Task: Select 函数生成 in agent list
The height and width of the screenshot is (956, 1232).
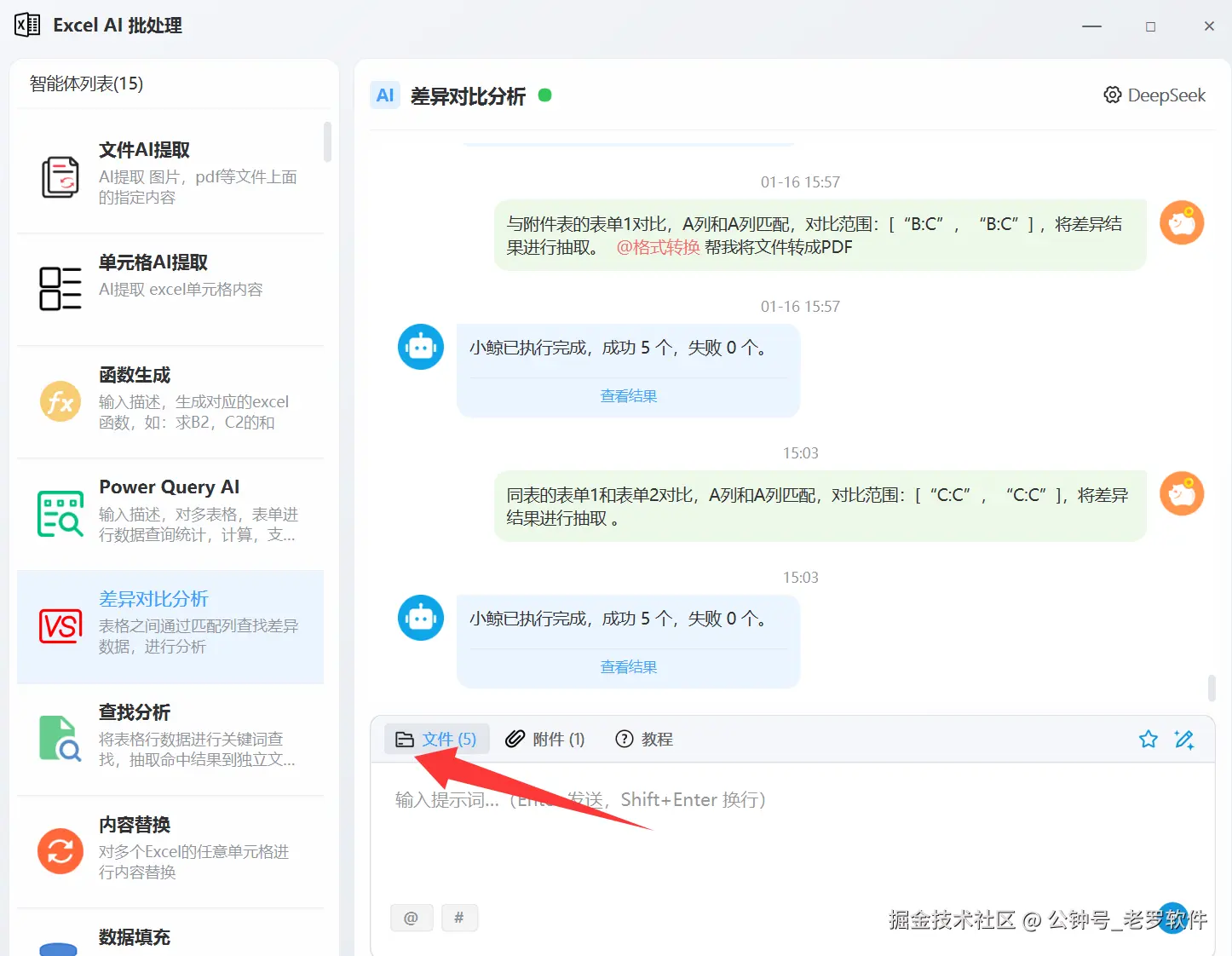Action: (x=170, y=401)
